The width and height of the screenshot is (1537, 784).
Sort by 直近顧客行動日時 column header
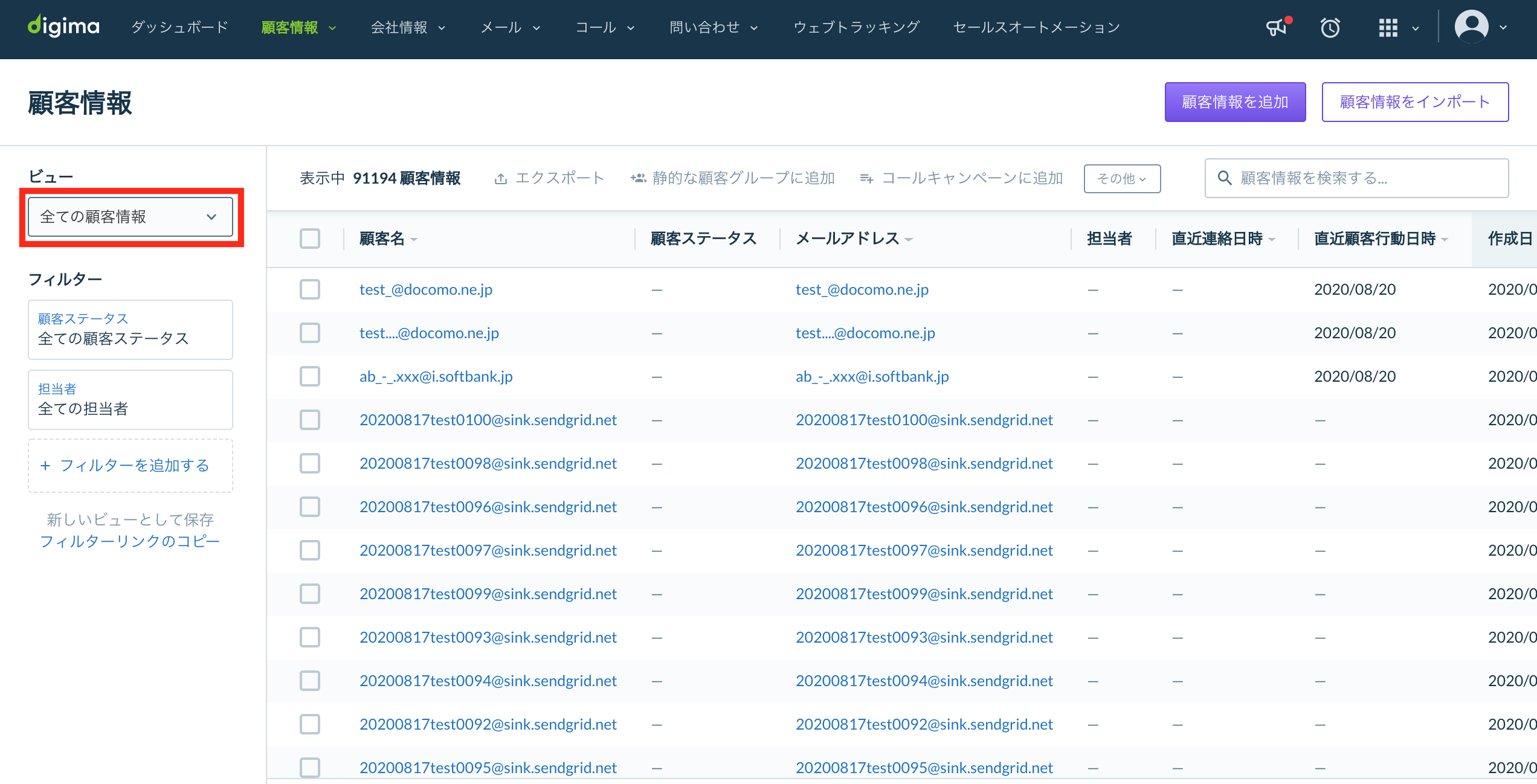pyautogui.click(x=1382, y=239)
